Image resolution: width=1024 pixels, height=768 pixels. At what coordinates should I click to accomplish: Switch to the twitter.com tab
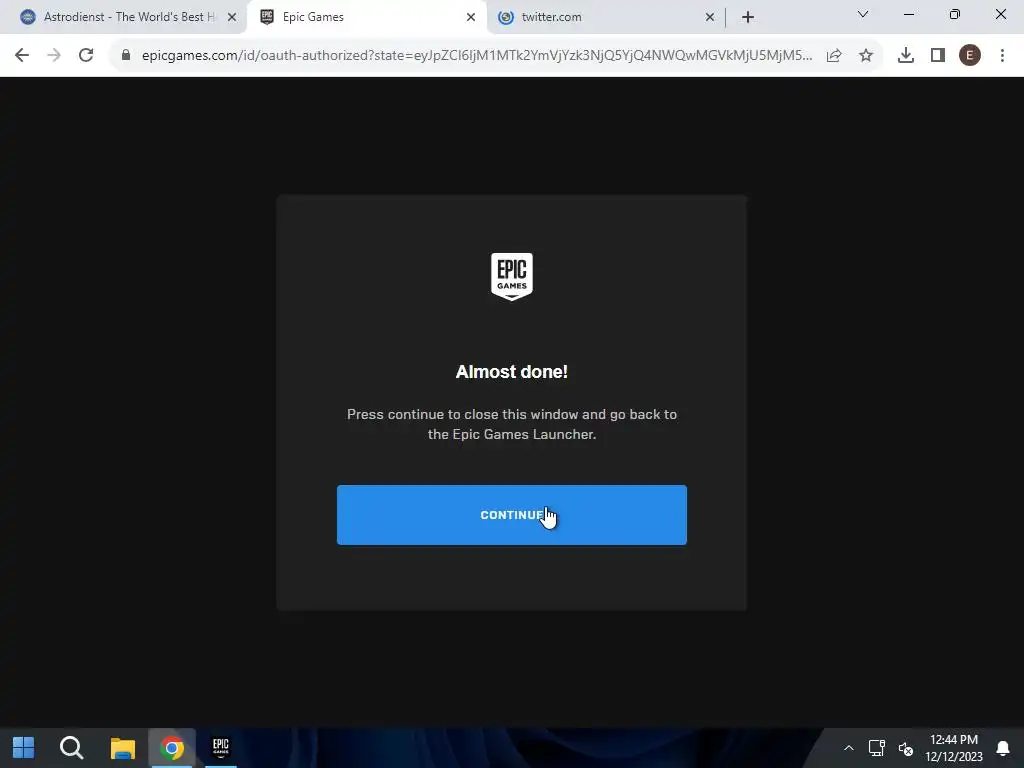(605, 17)
